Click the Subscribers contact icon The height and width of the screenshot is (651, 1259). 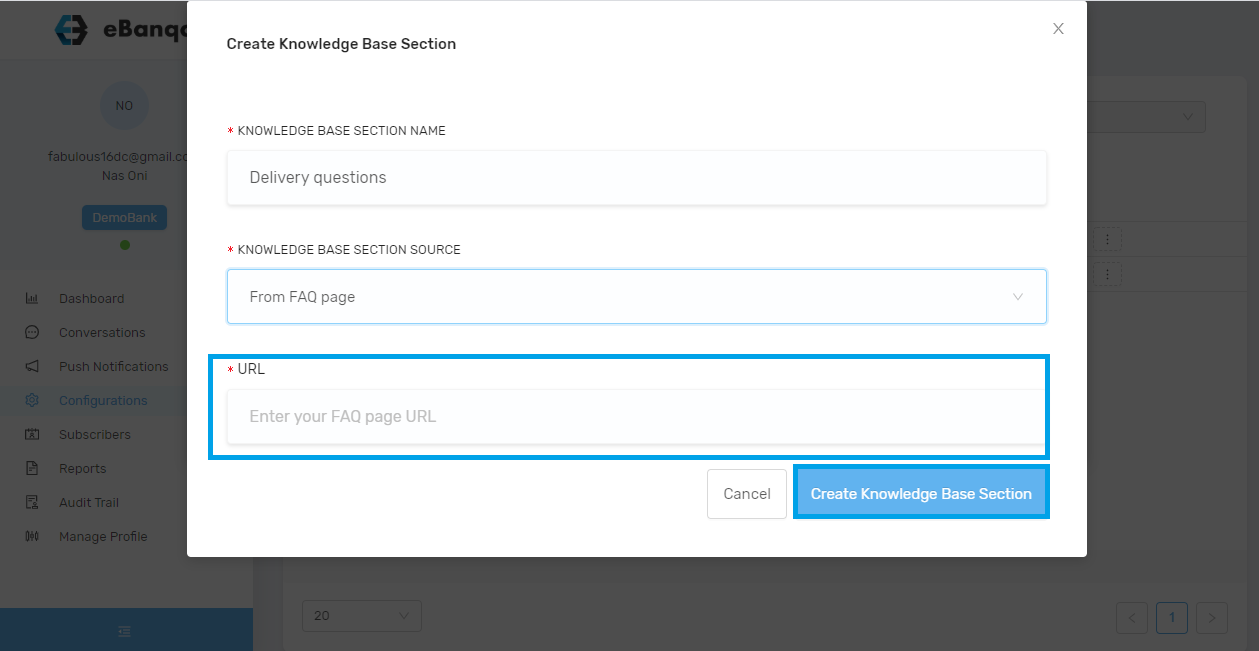[32, 434]
